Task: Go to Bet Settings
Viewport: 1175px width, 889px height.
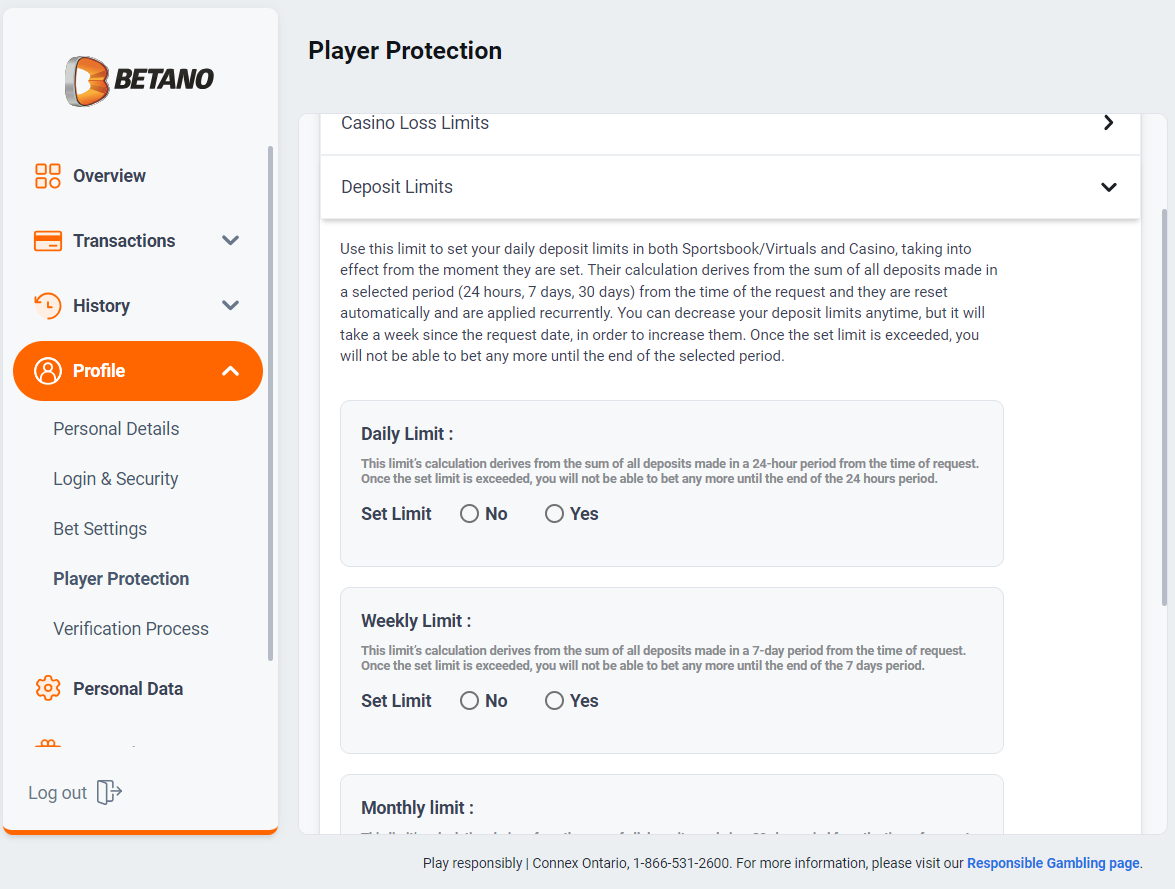Action: point(100,529)
